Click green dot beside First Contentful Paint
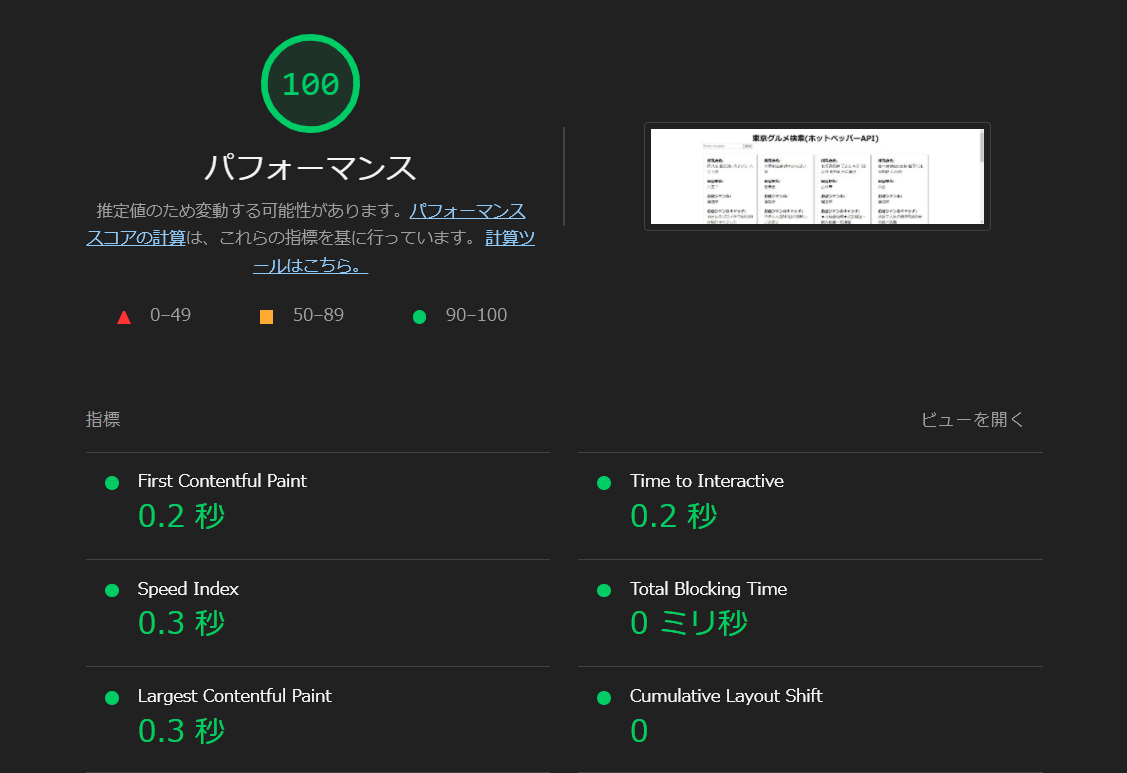The image size is (1127, 773). click(x=112, y=482)
